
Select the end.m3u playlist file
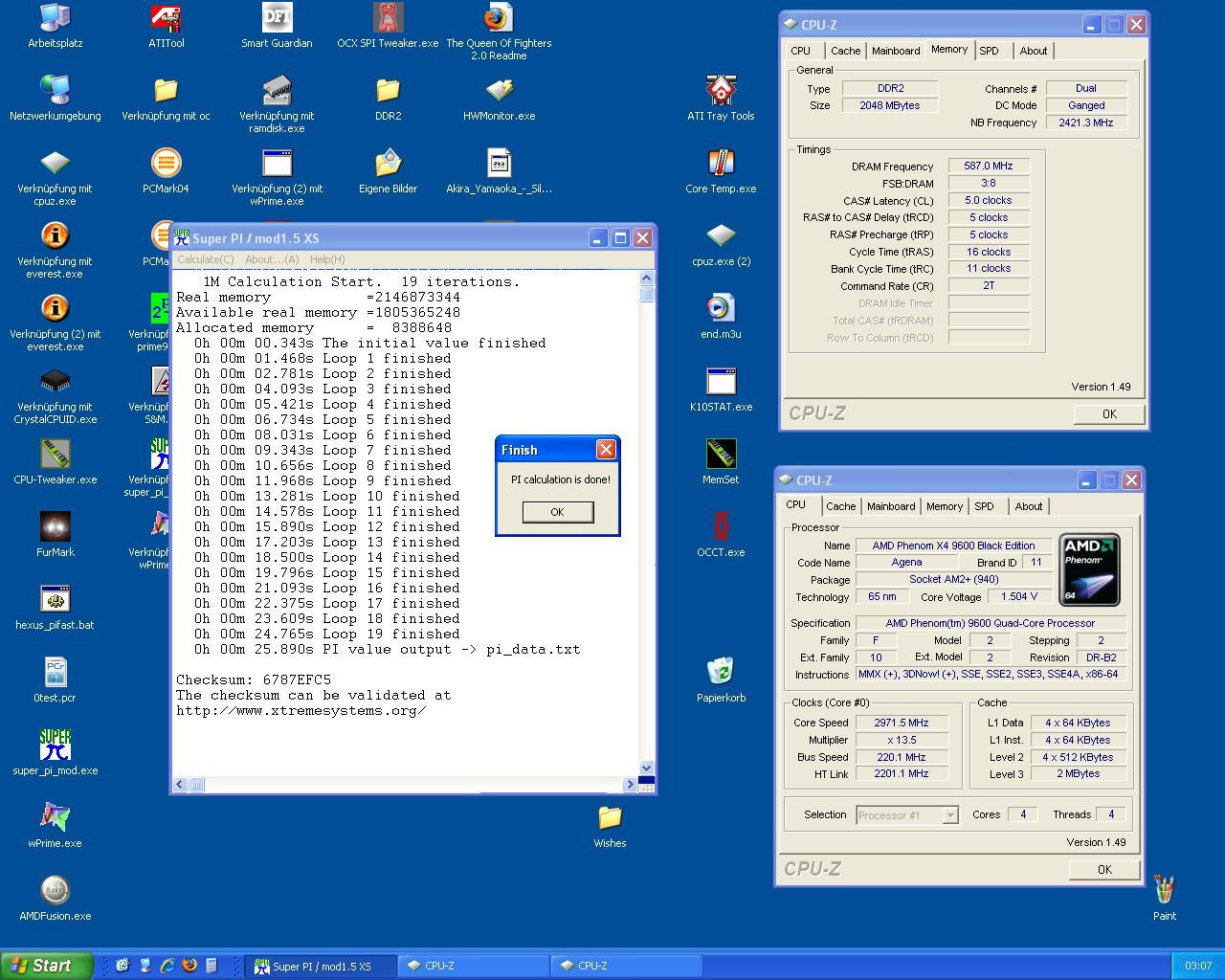tap(721, 317)
